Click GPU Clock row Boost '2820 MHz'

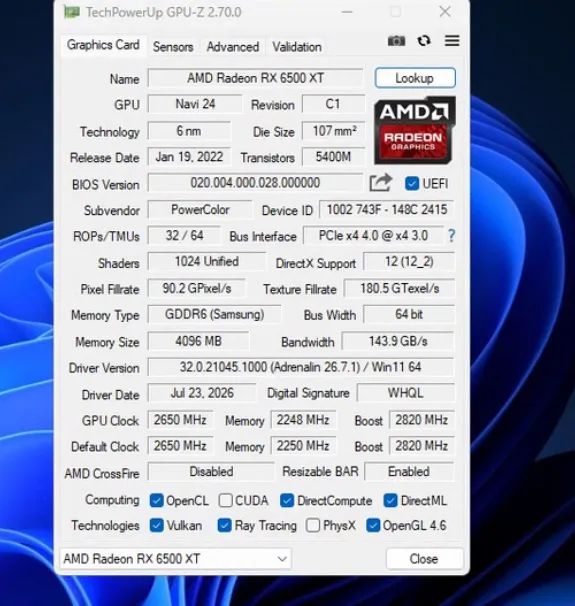click(422, 420)
